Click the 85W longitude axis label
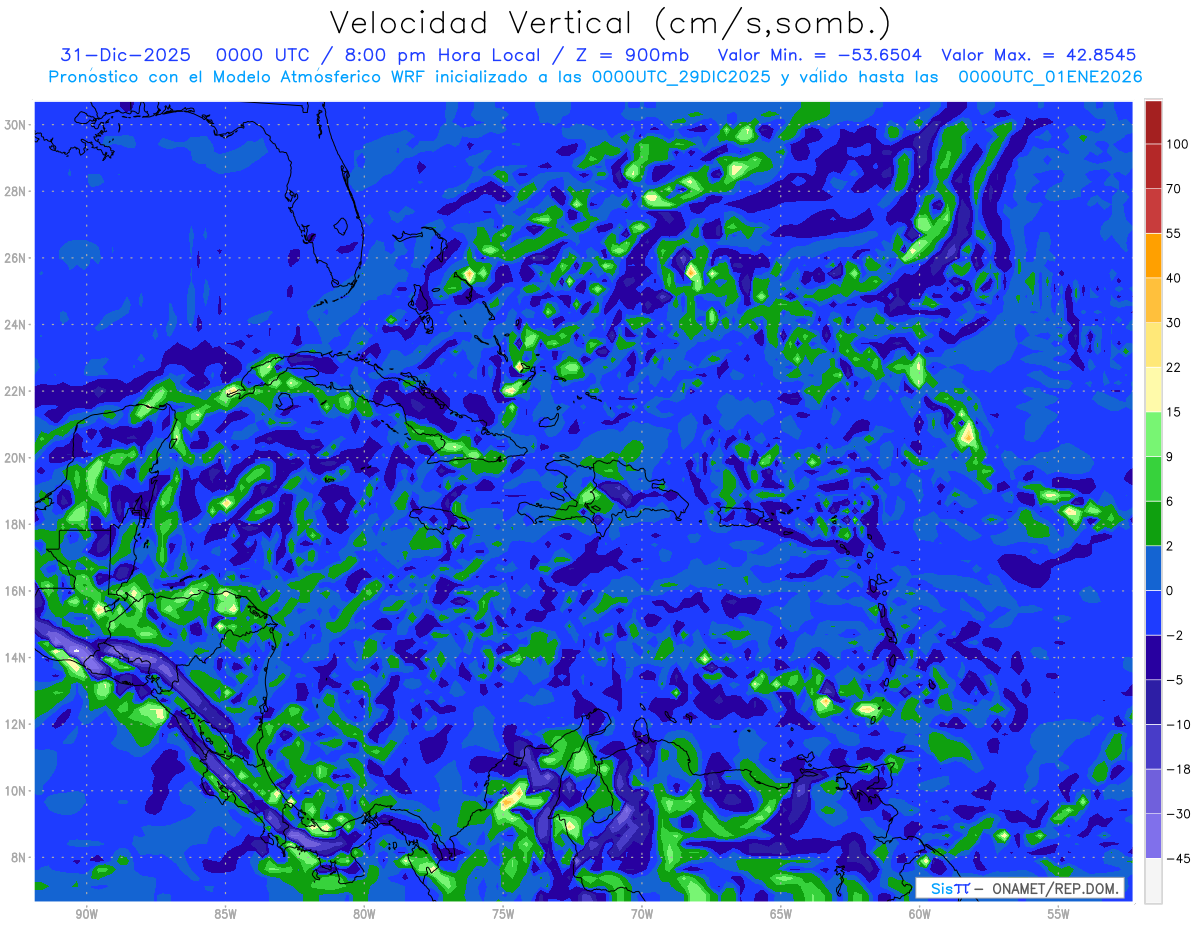The width and height of the screenshot is (1200, 927). [225, 914]
